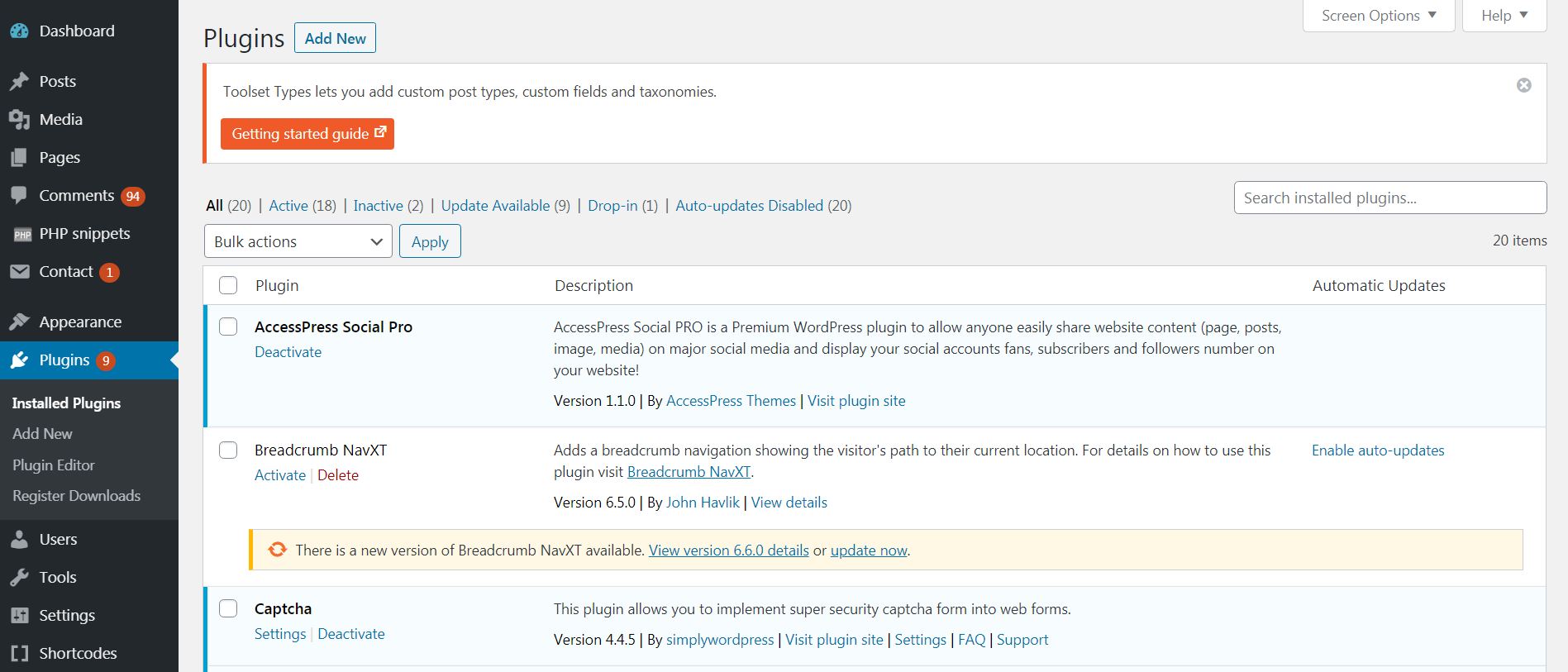Open Installed Plugins submenu item
Screen dimensions: 1568x672
pyautogui.click(x=66, y=403)
